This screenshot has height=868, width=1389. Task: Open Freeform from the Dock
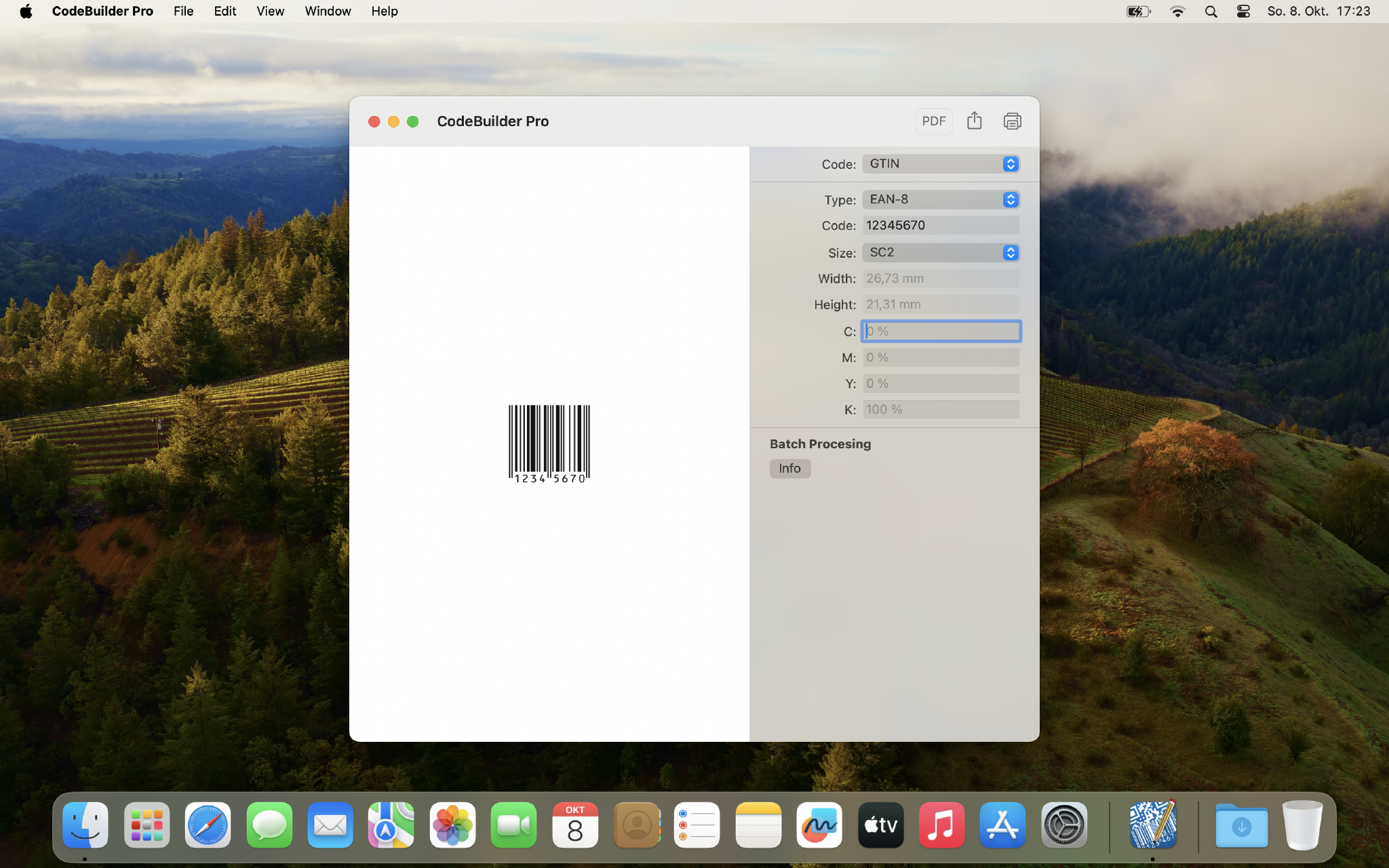coord(819,825)
